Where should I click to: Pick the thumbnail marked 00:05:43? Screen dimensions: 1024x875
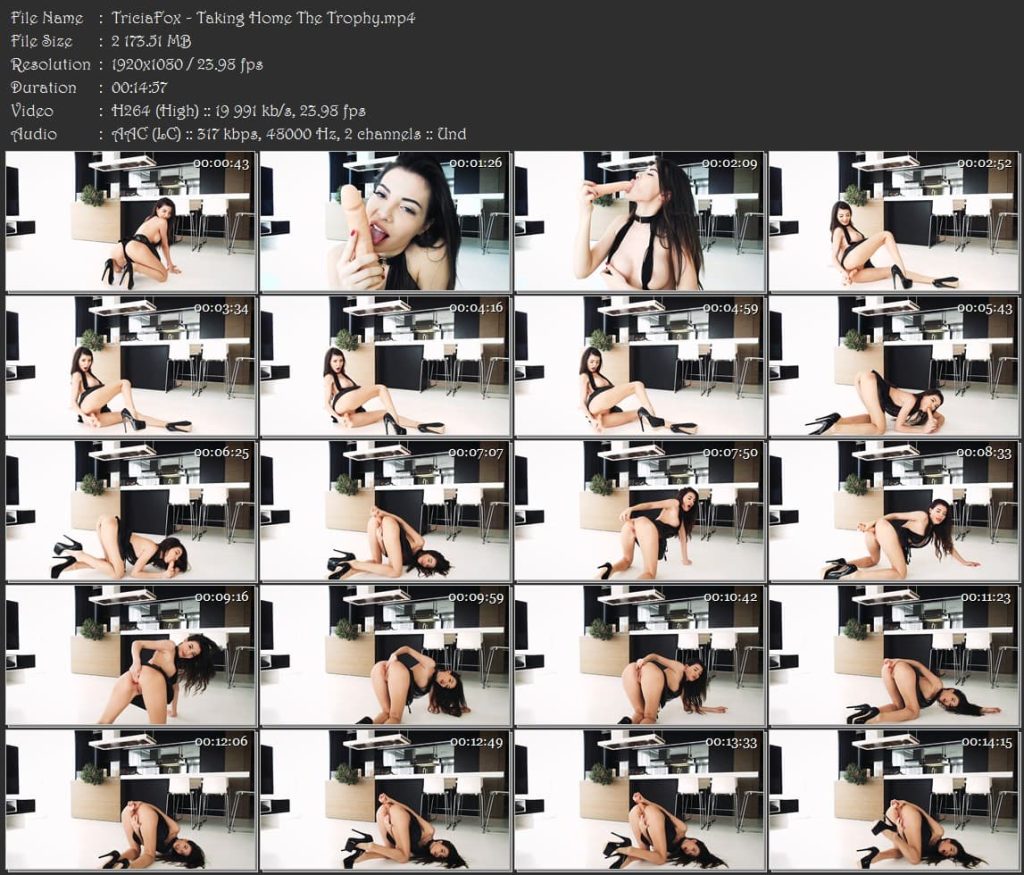(x=893, y=366)
